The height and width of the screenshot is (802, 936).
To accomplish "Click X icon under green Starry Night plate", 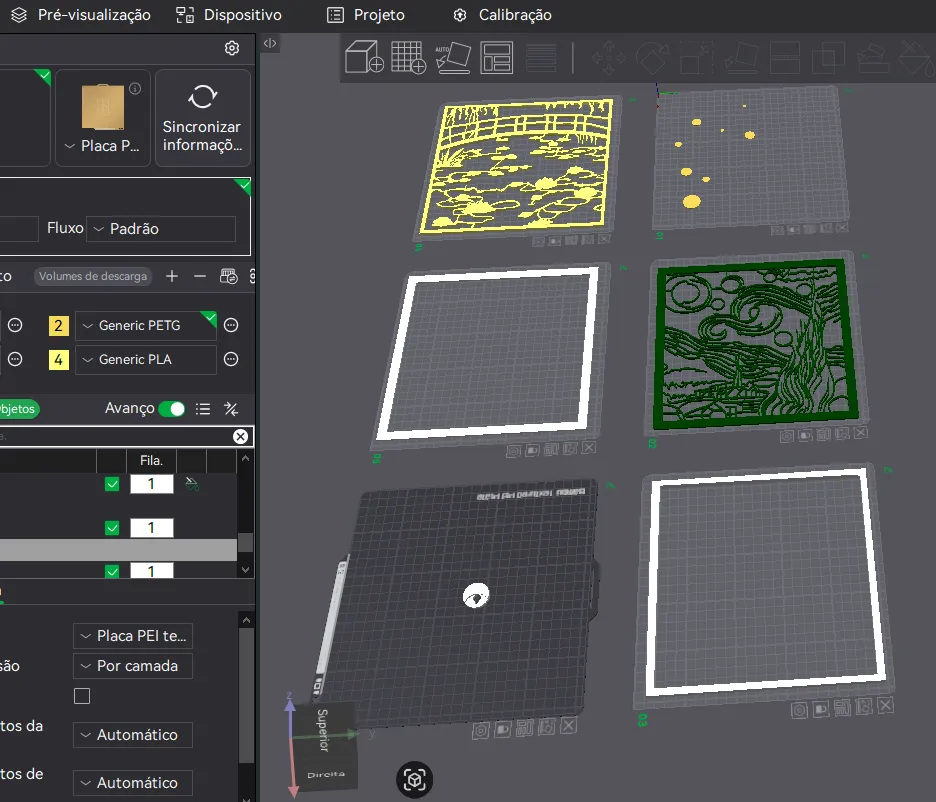I will (x=861, y=433).
